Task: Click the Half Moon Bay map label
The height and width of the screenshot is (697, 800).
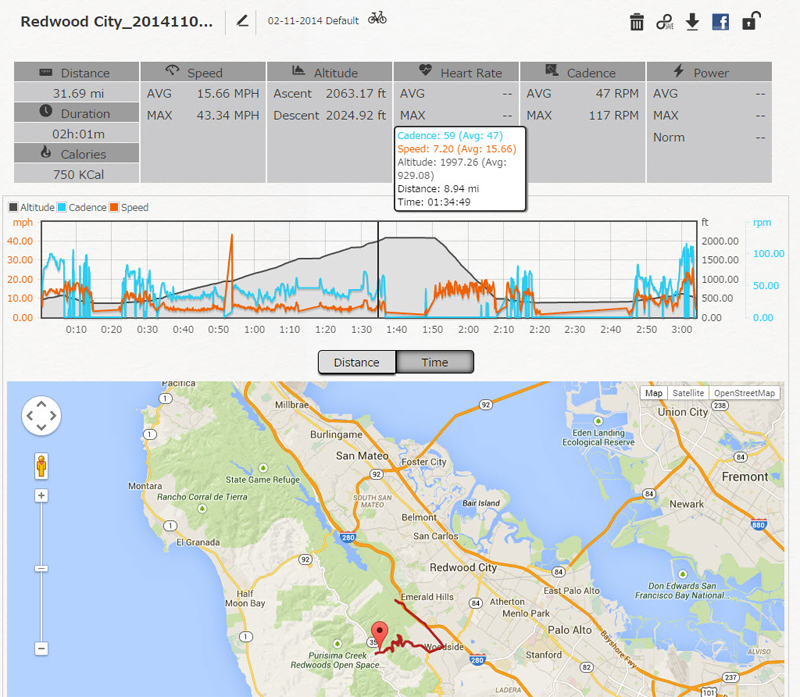Action: pyautogui.click(x=245, y=599)
